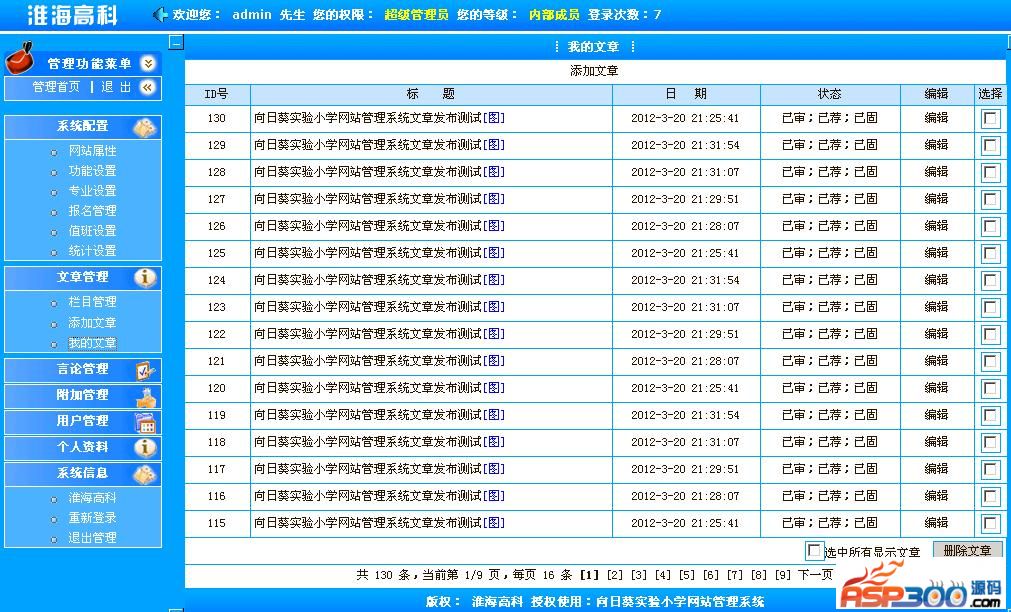
Task: Toggle the 选中所有显示文章 select-all checkbox
Action: coord(814,551)
